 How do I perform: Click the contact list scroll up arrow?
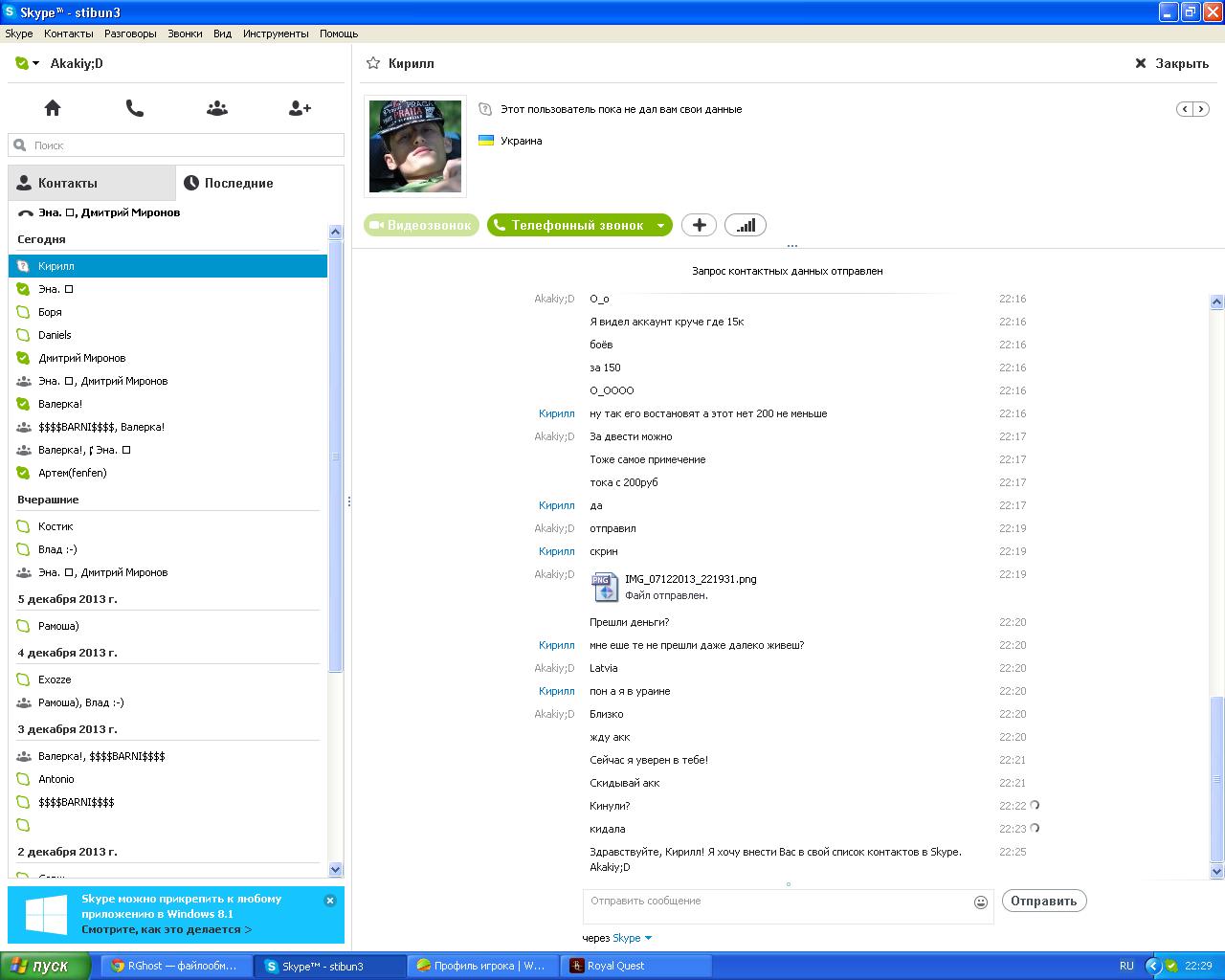(335, 232)
